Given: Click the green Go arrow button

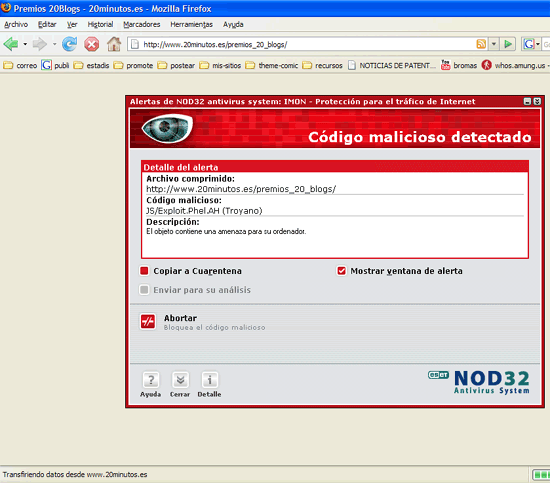Looking at the screenshot, I should pyautogui.click(x=508, y=44).
